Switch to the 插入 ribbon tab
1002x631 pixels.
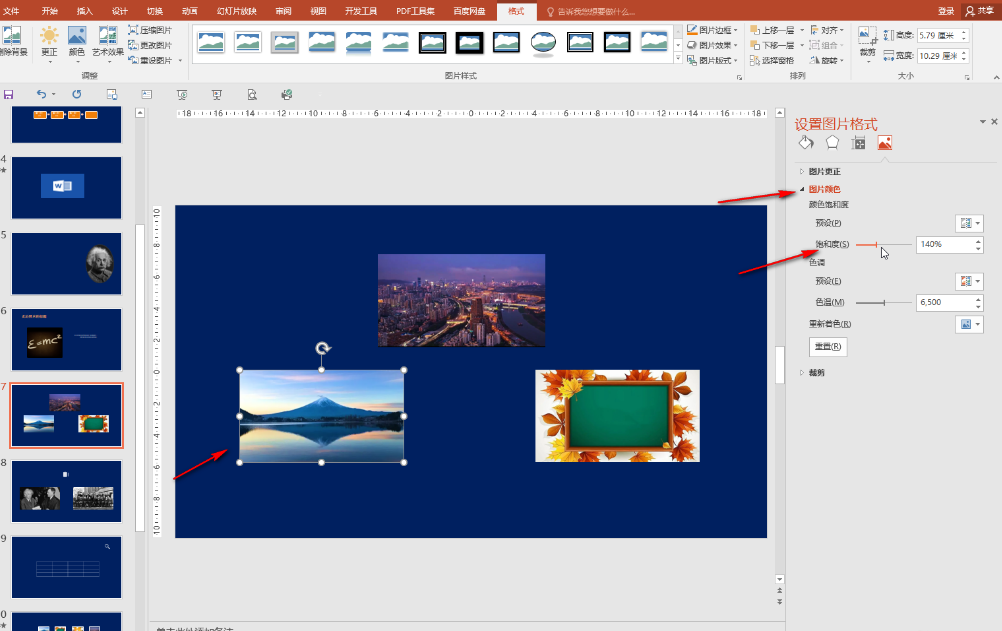85,10
